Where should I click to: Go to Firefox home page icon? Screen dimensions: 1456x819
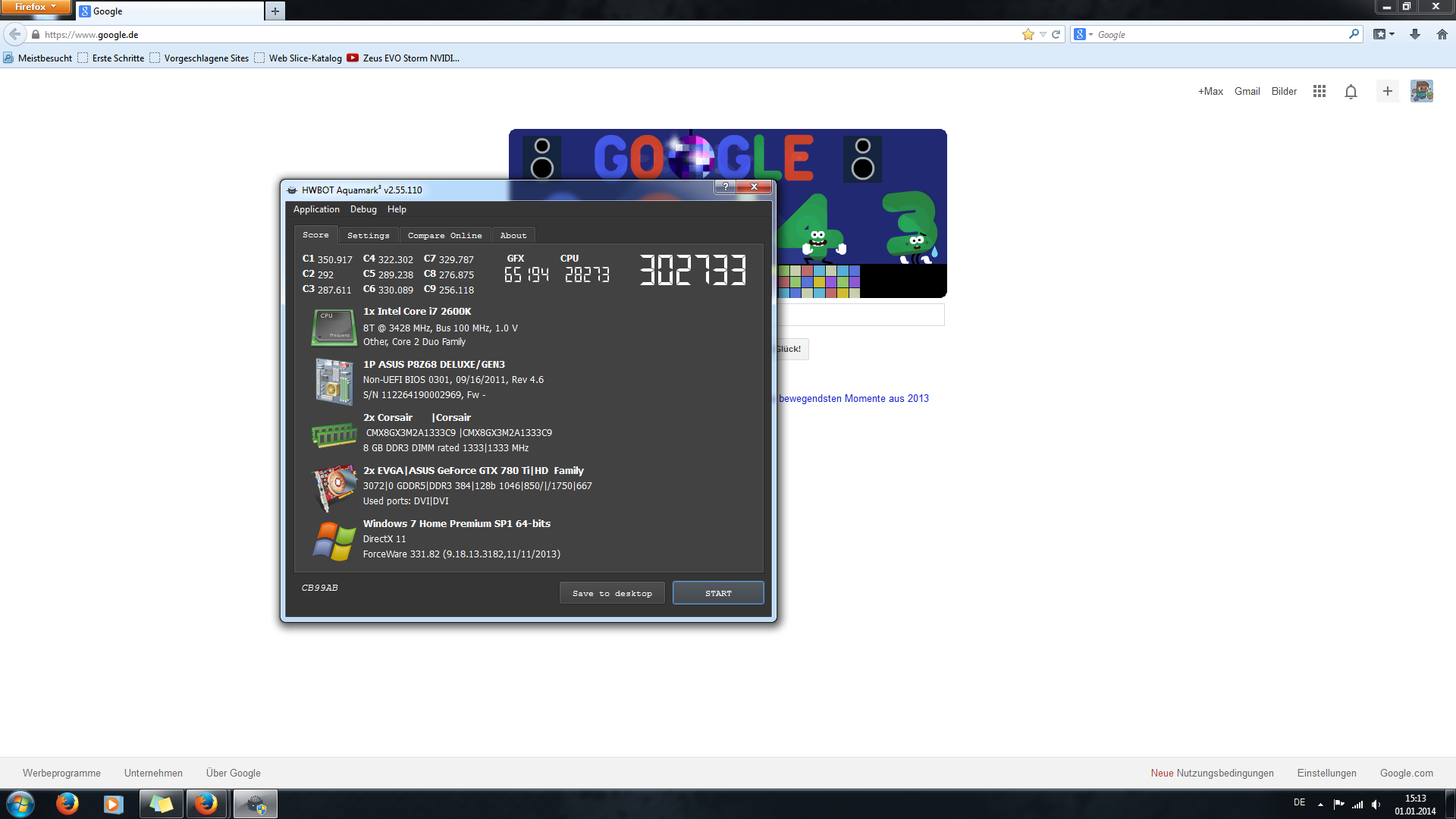[1442, 34]
